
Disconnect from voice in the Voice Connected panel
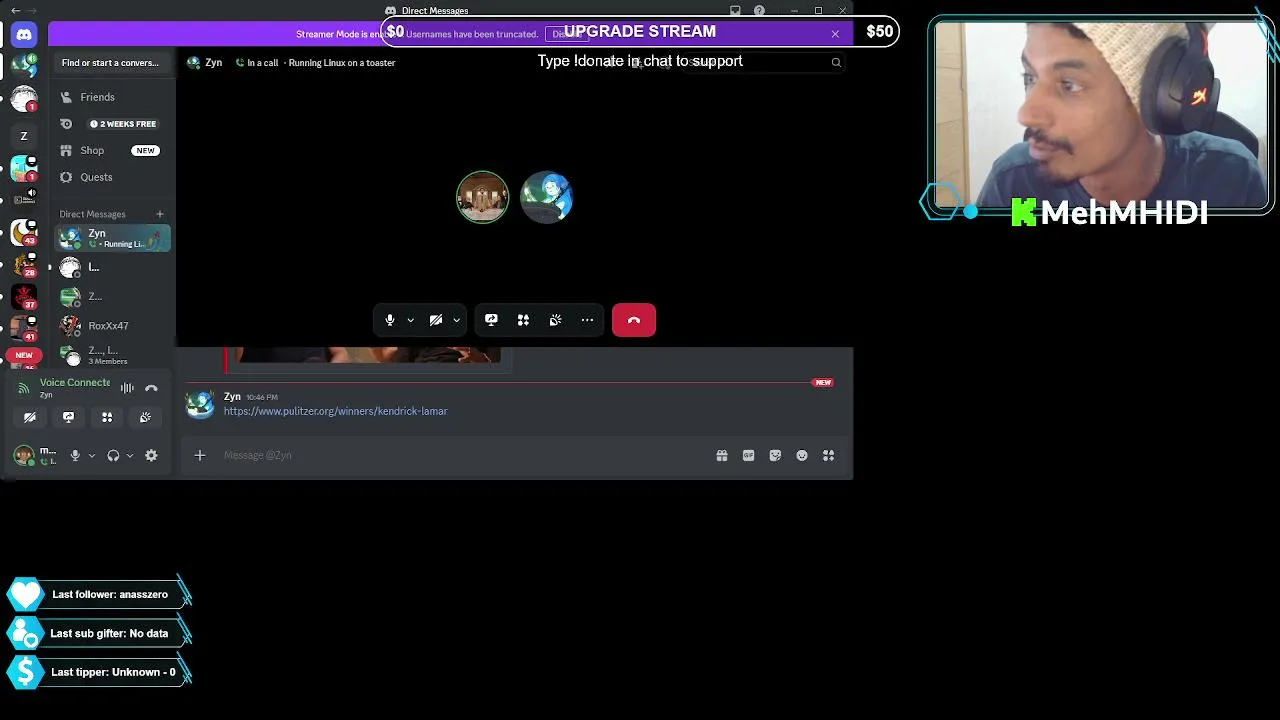[x=151, y=388]
